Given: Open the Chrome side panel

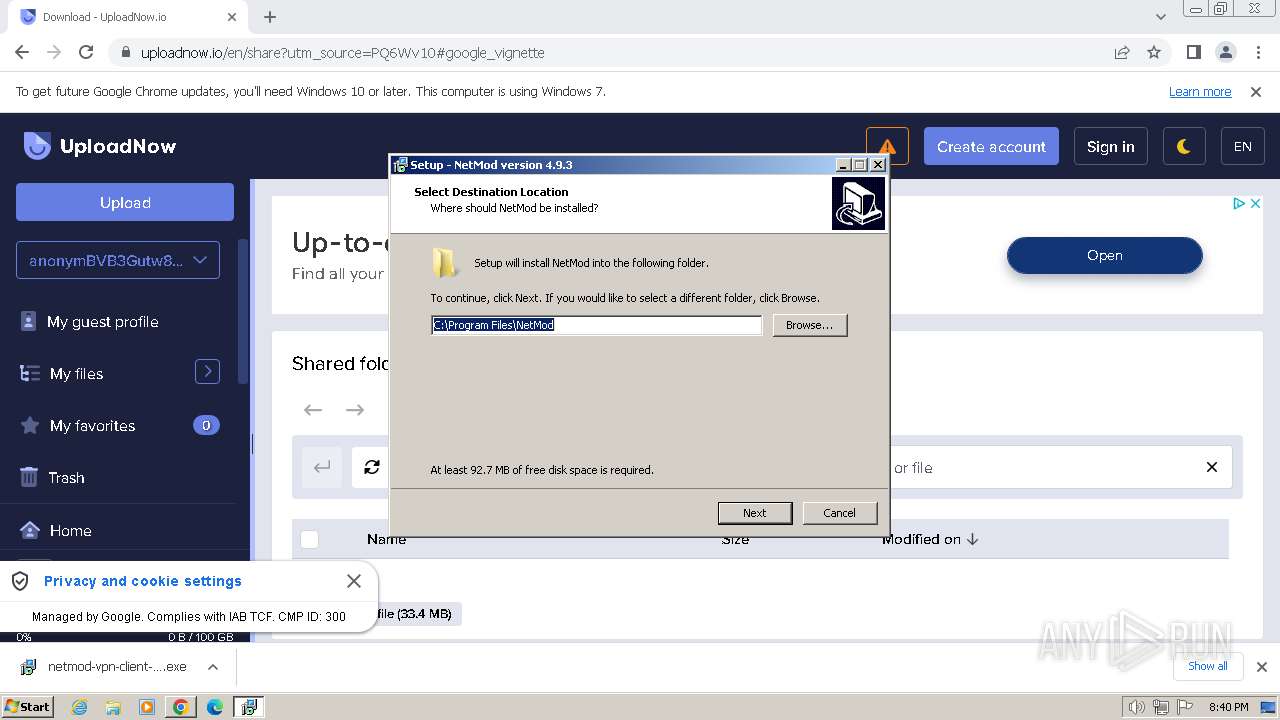Looking at the screenshot, I should [1193, 52].
